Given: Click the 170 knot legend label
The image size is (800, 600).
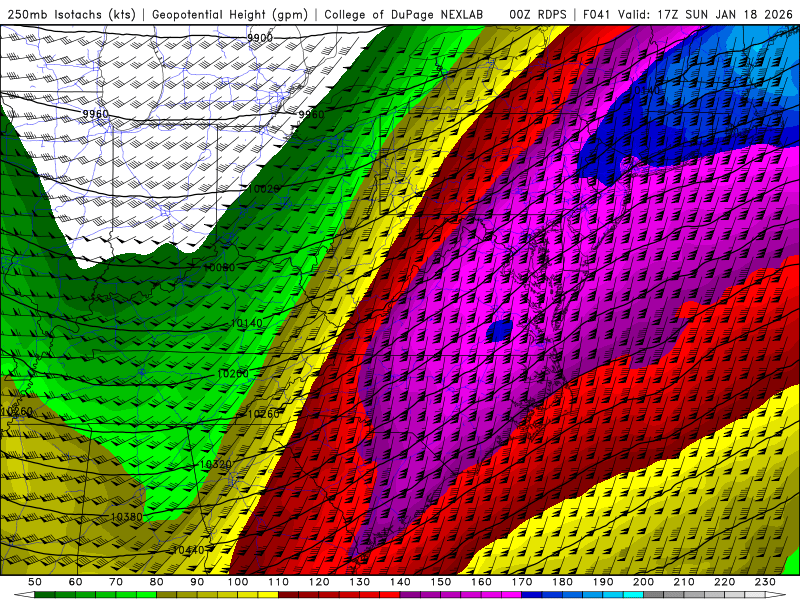Looking at the screenshot, I should coord(522,582).
